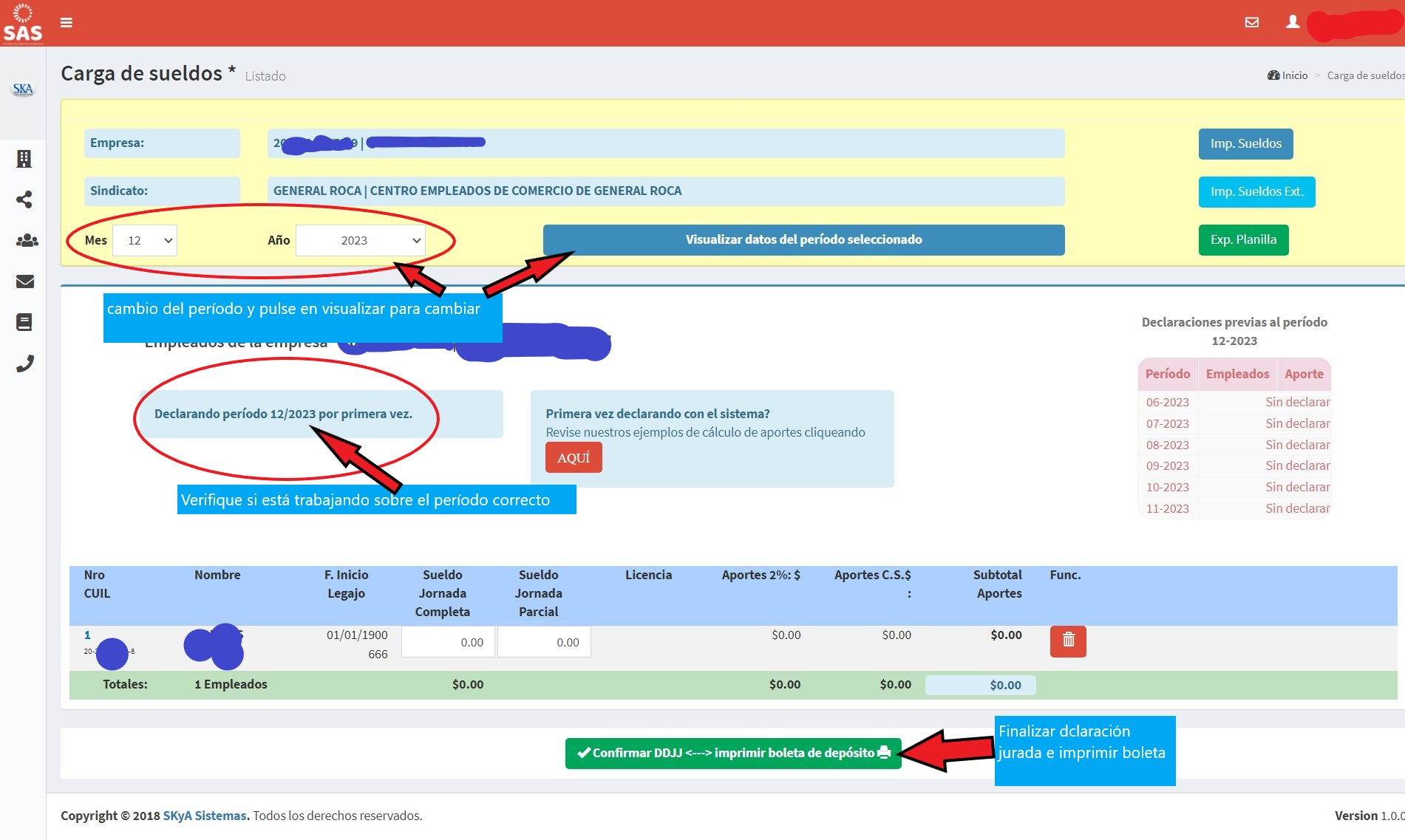Click the envelope icon in sidebar
This screenshot has height=840, width=1405.
click(25, 281)
